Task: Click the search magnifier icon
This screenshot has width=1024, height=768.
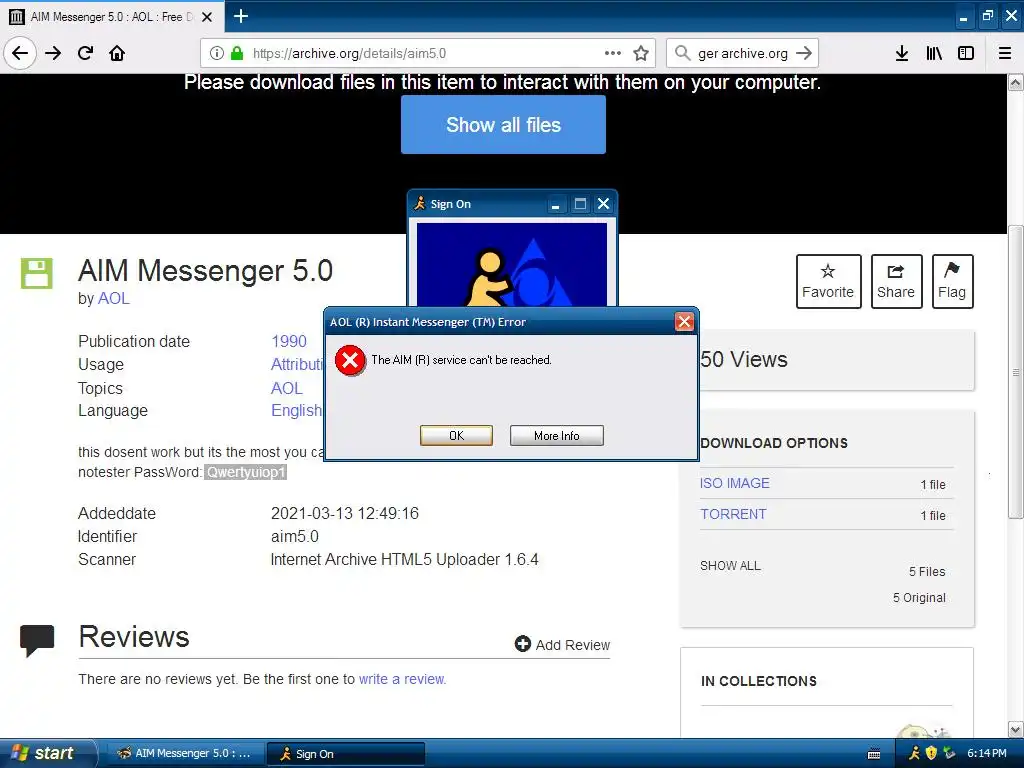Action: [x=682, y=53]
